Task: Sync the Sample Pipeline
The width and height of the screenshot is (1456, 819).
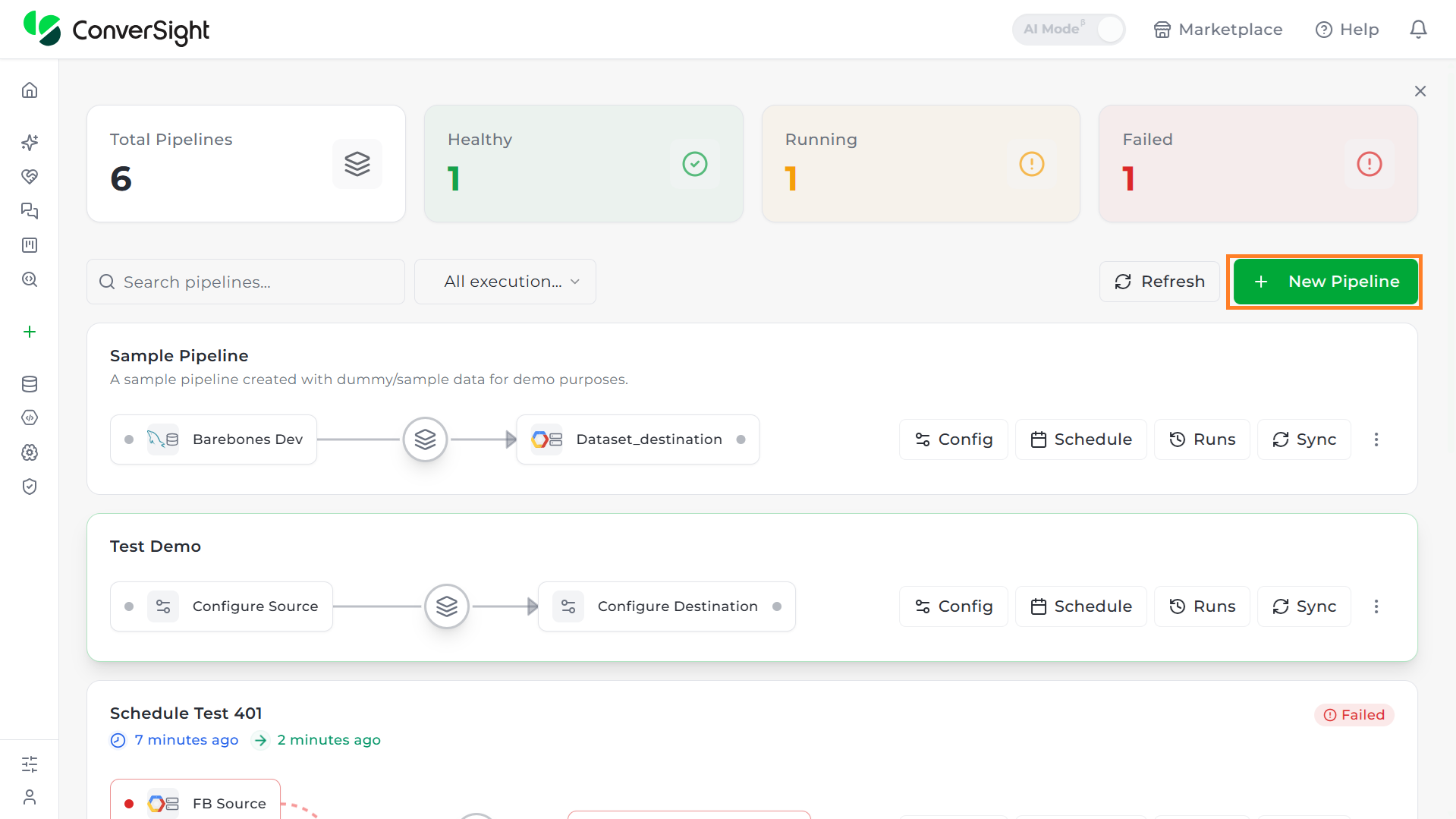Action: tap(1304, 439)
